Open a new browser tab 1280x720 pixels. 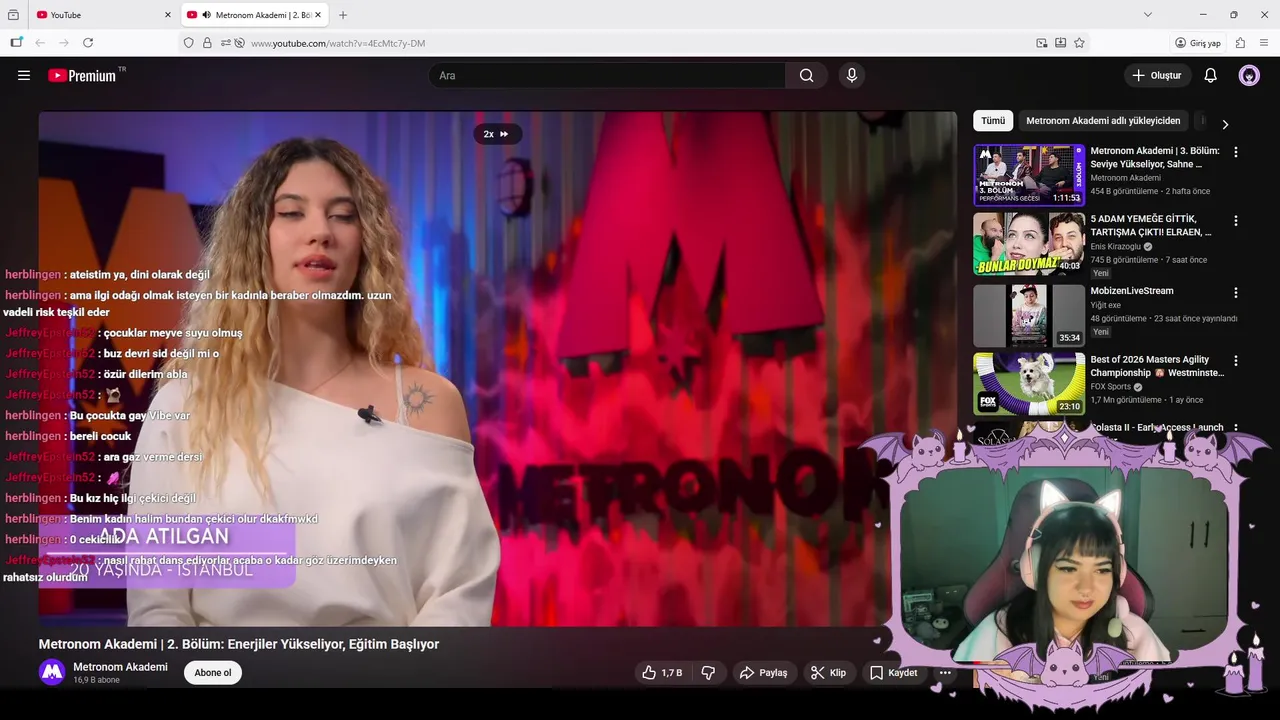343,15
